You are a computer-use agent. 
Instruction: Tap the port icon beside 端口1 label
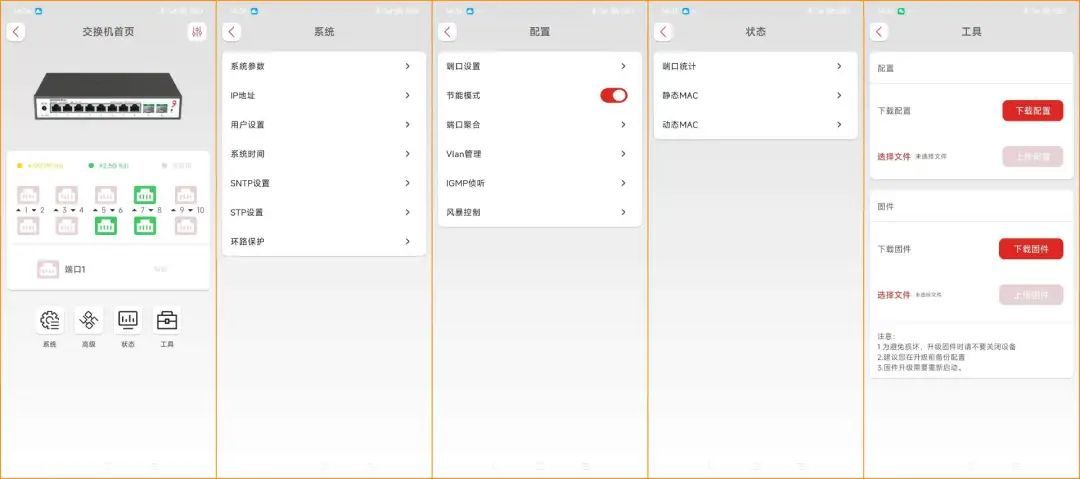pyautogui.click(x=48, y=269)
